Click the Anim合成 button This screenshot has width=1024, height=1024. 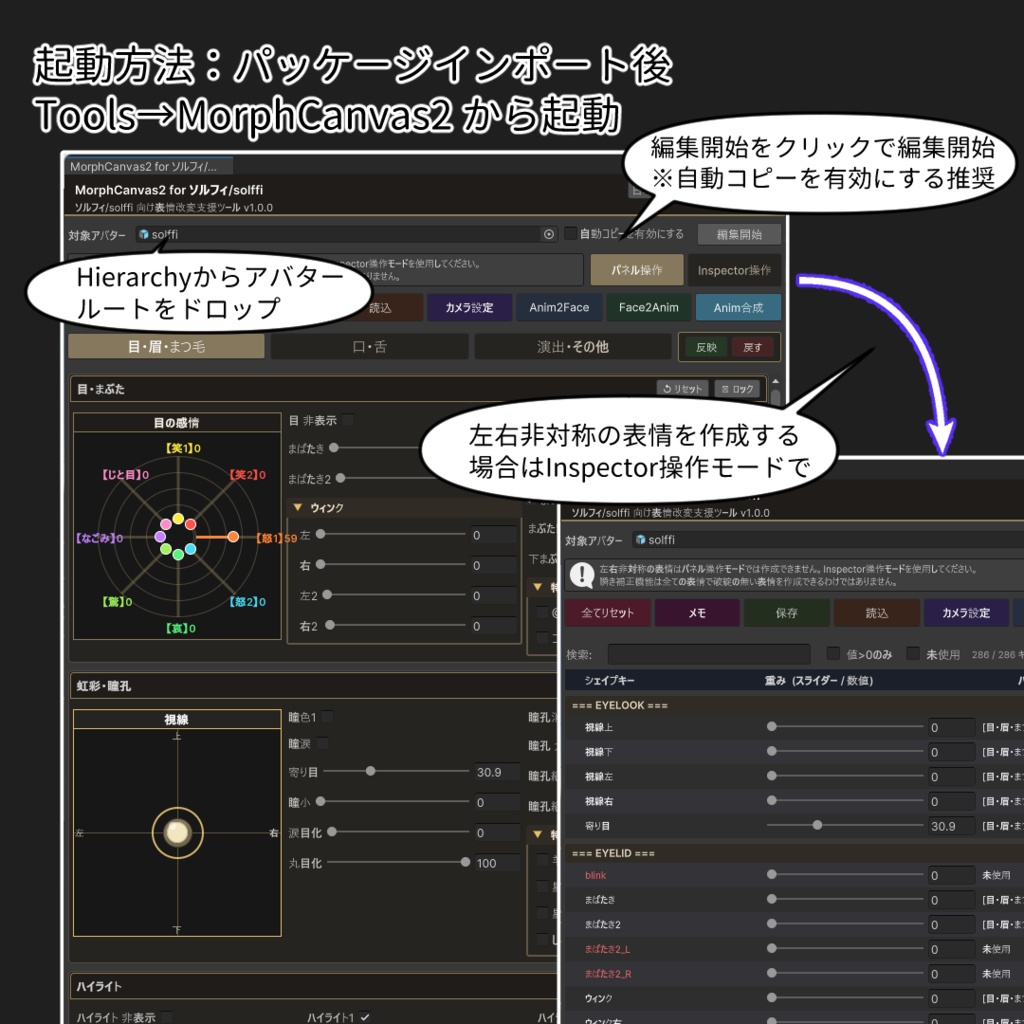click(738, 308)
